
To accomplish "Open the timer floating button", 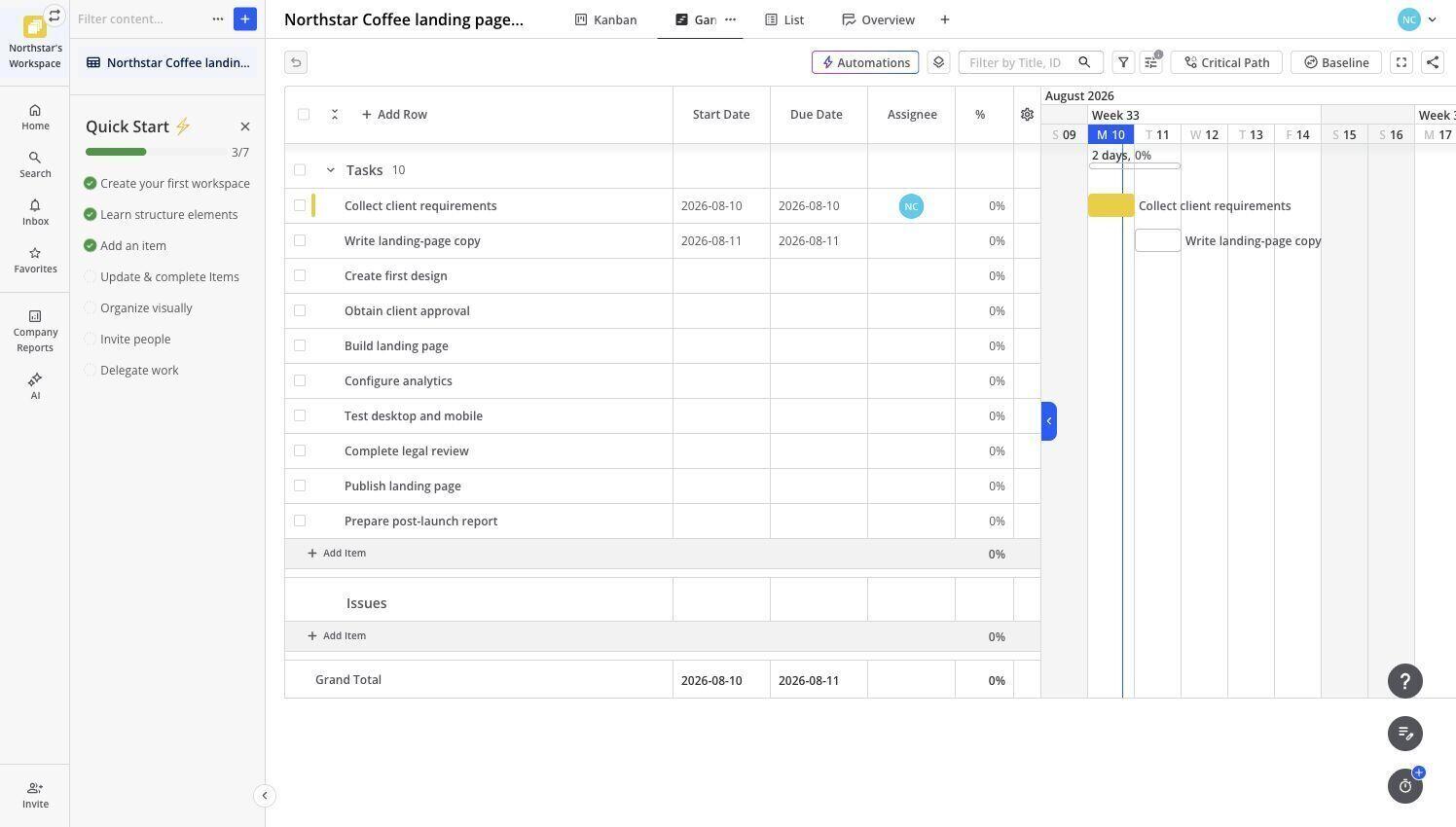I will 1405,786.
